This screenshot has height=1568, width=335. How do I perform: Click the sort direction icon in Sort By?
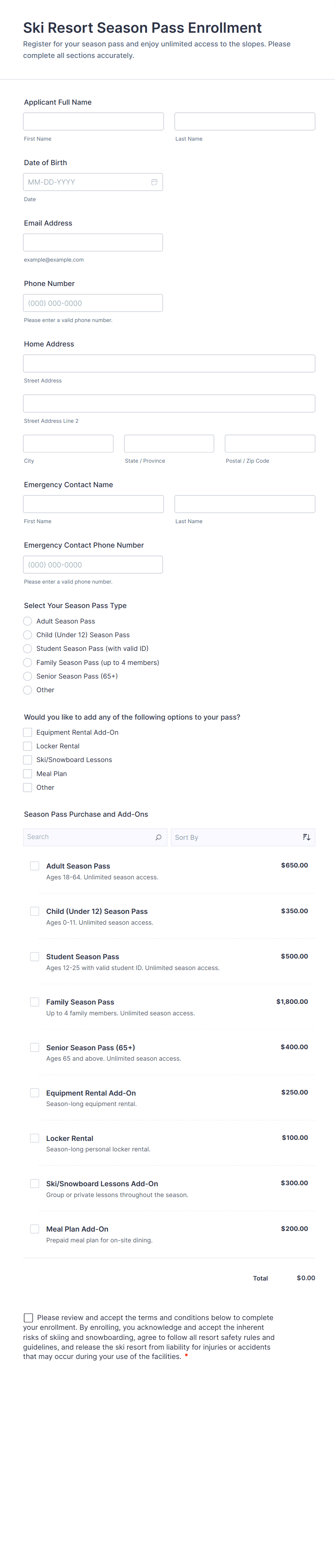coord(307,837)
